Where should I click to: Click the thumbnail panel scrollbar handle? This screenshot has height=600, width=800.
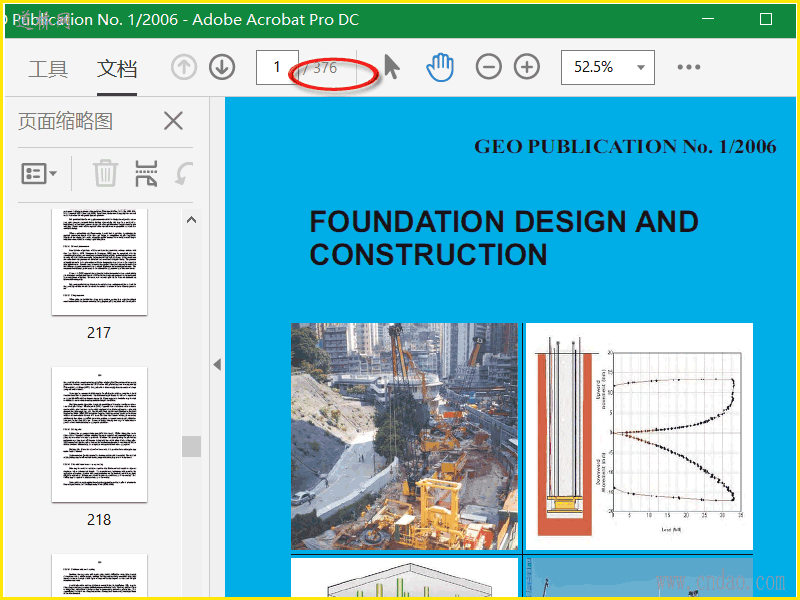pos(191,446)
